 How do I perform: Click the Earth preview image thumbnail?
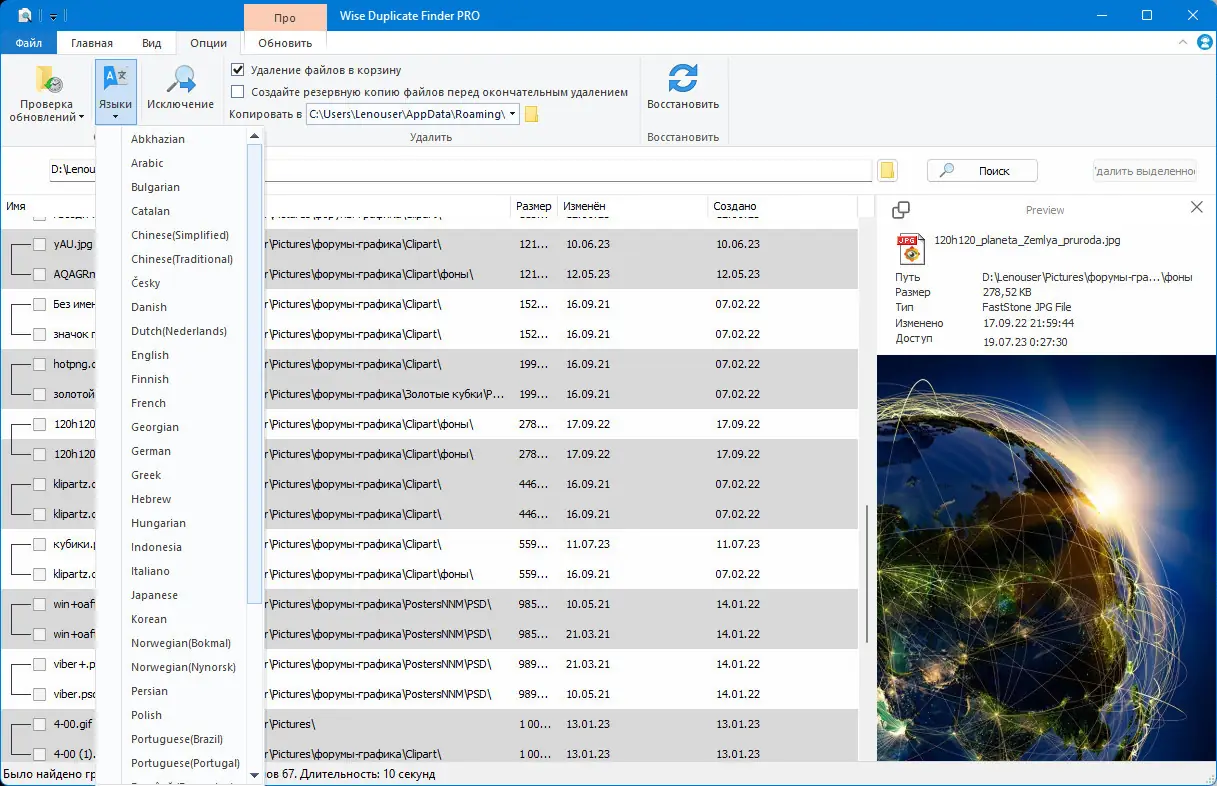click(1046, 557)
